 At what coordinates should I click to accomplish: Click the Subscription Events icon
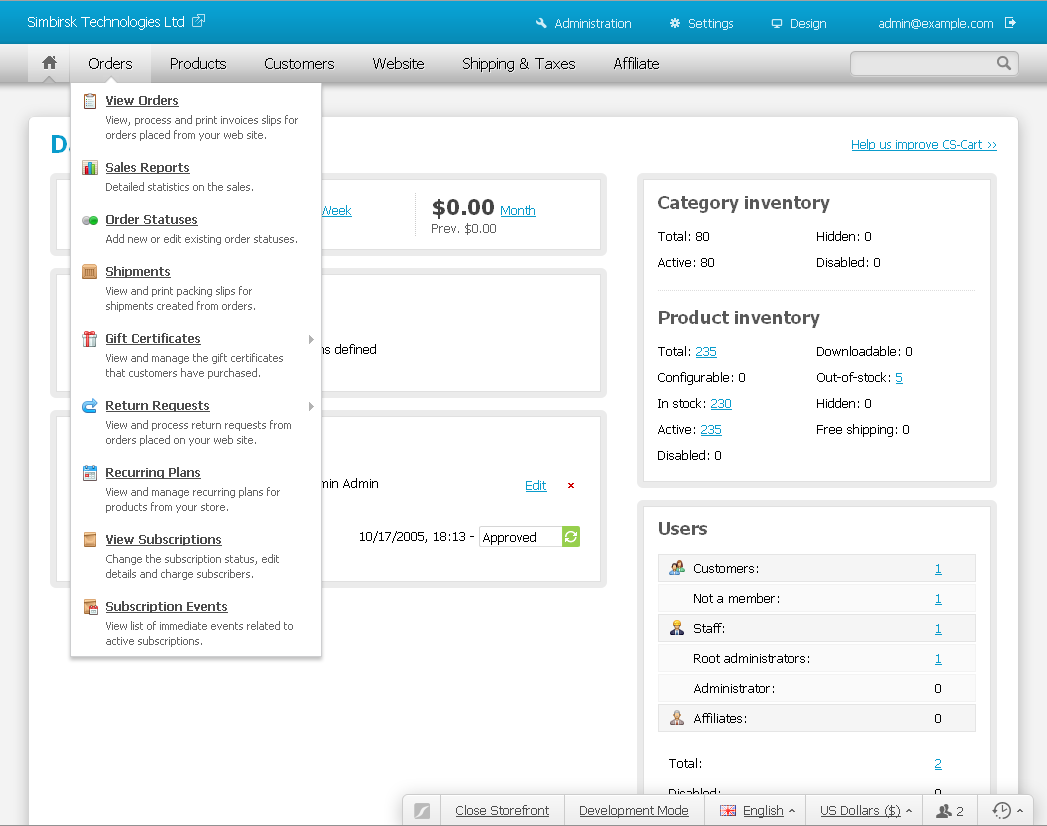point(90,606)
